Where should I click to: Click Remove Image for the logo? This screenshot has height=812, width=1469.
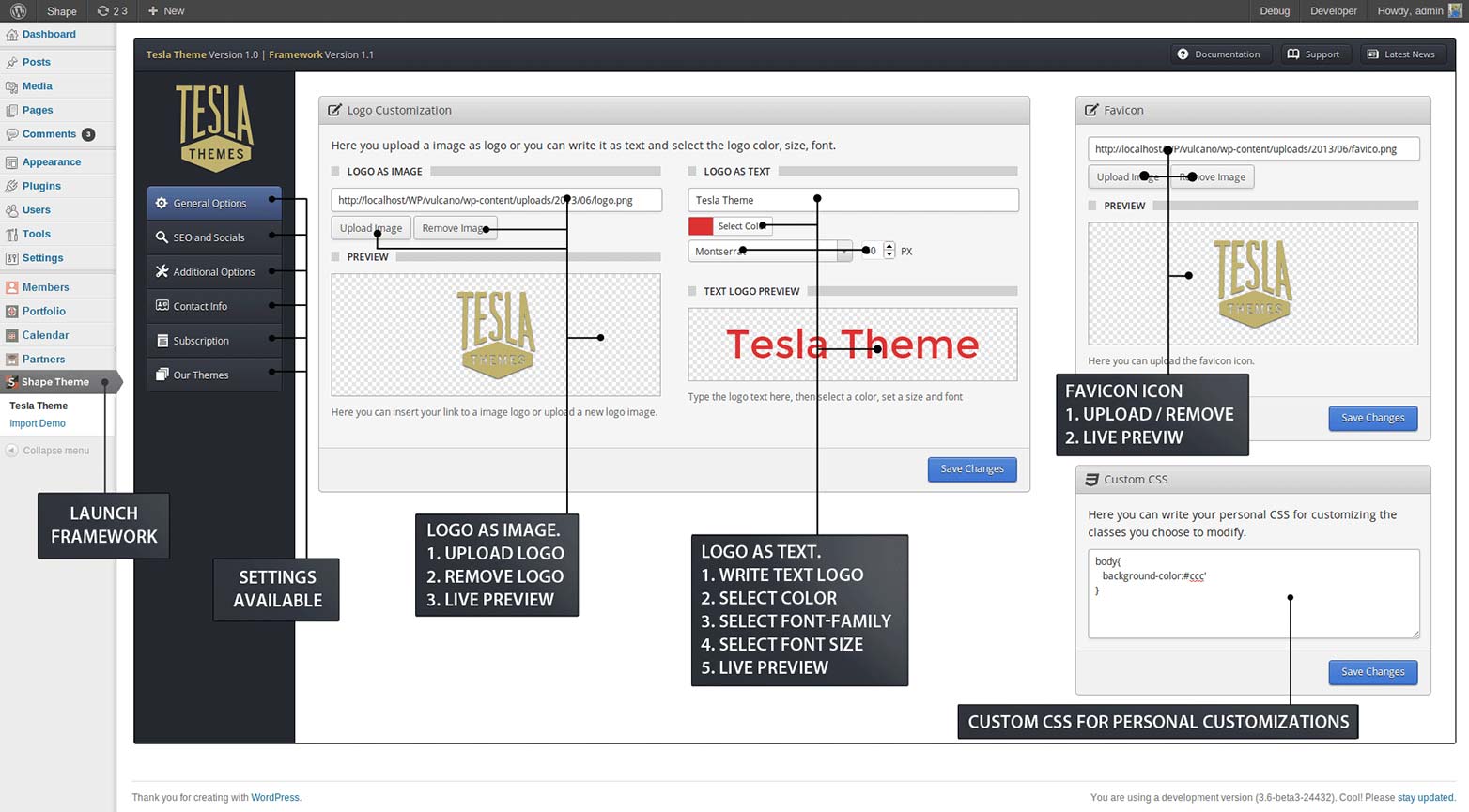pos(455,228)
